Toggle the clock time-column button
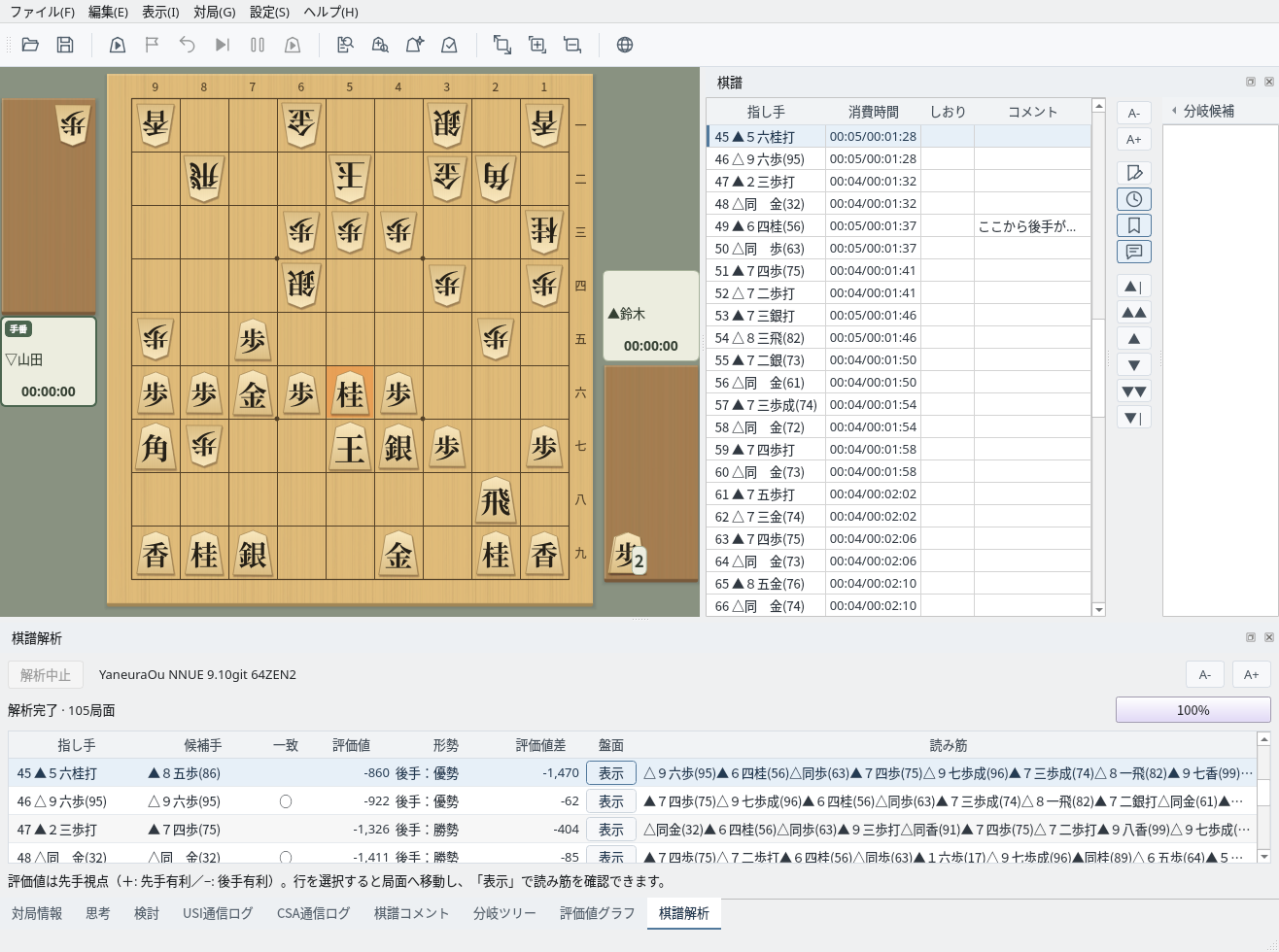The image size is (1279, 952). (x=1134, y=199)
